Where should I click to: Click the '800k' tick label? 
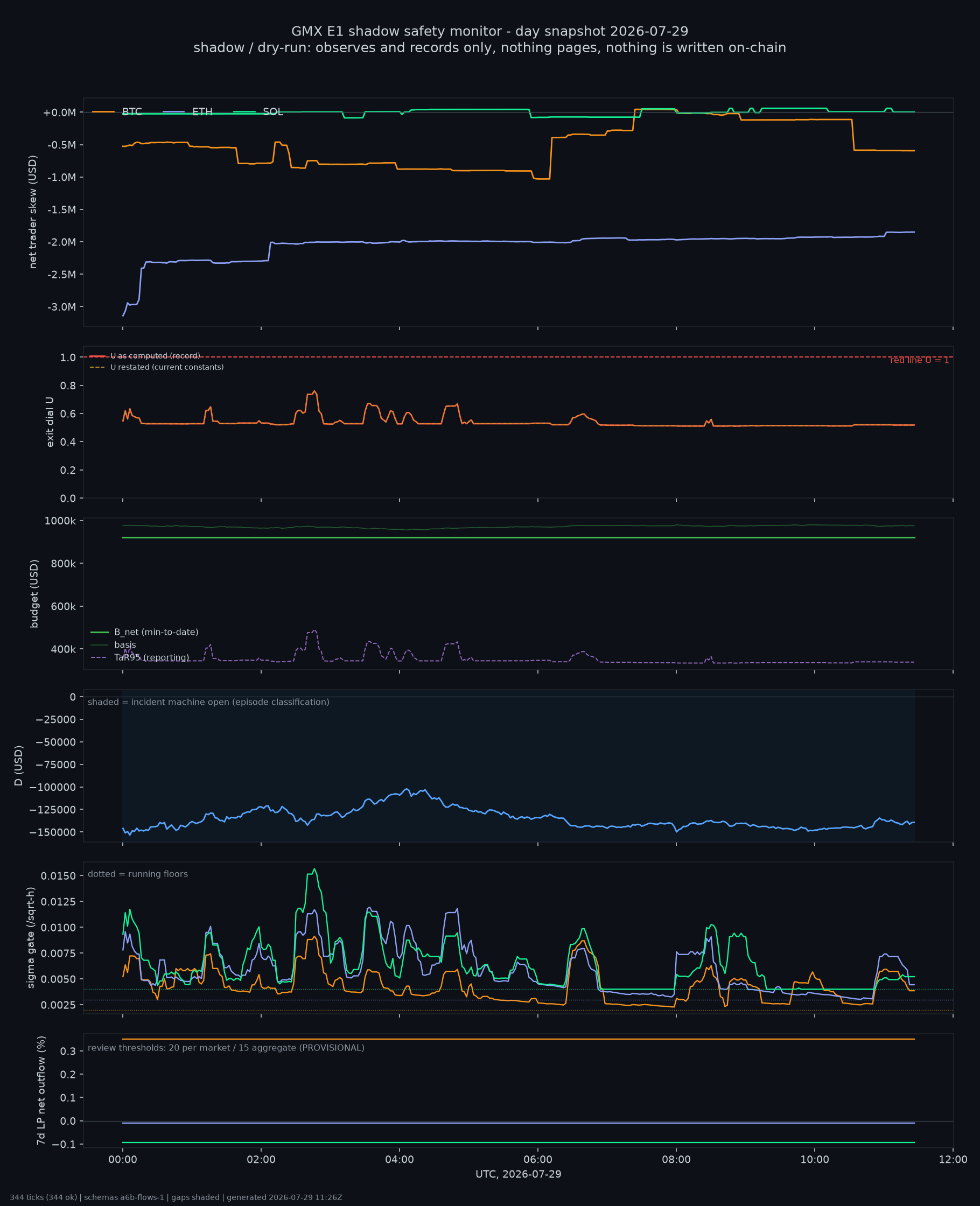(63, 563)
